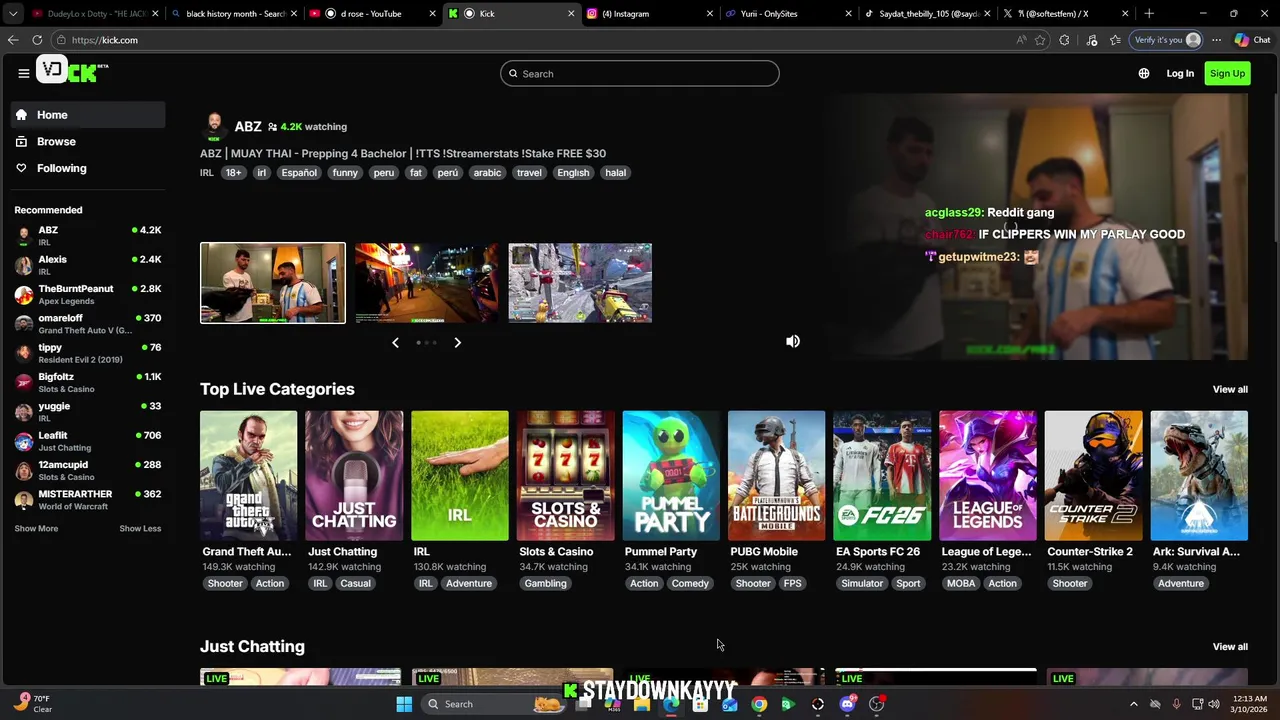Close the Kick browser tab
Image resolution: width=1280 pixels, height=720 pixels.
point(571,13)
